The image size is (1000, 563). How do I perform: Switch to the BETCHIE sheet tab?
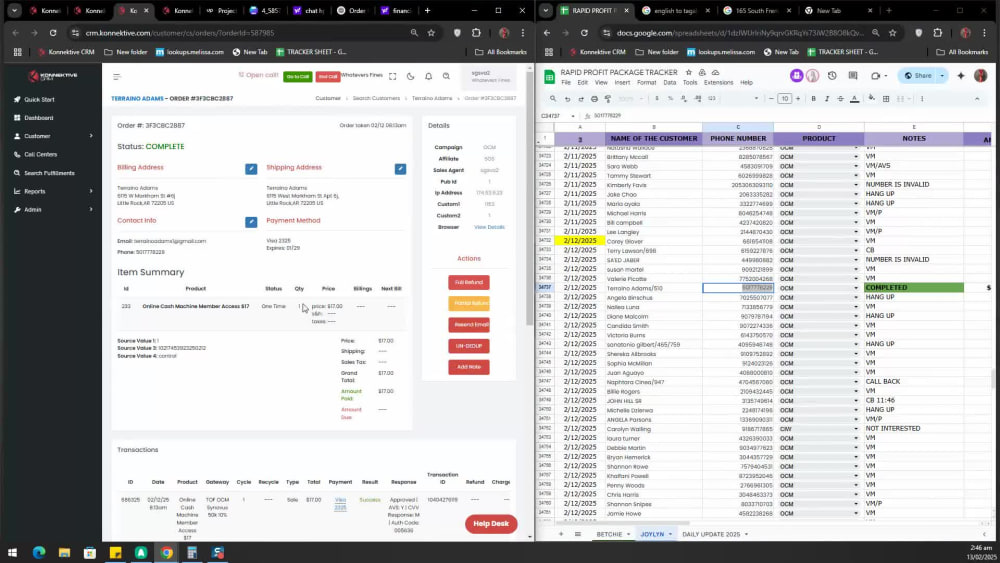pos(609,534)
